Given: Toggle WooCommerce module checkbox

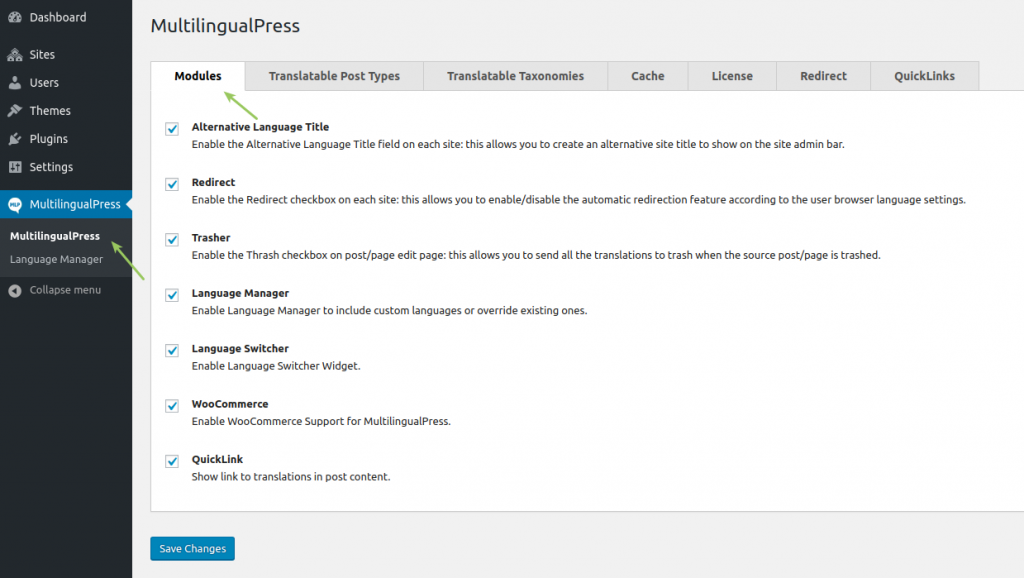Looking at the screenshot, I should coord(172,406).
